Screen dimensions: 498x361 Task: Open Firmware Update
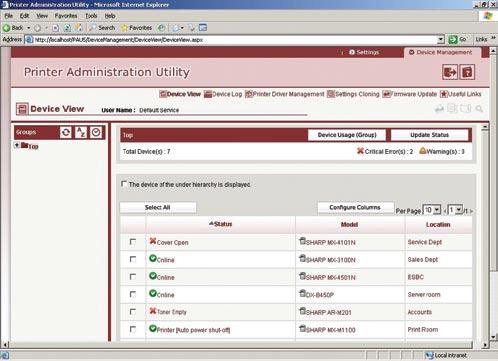pyautogui.click(x=410, y=94)
